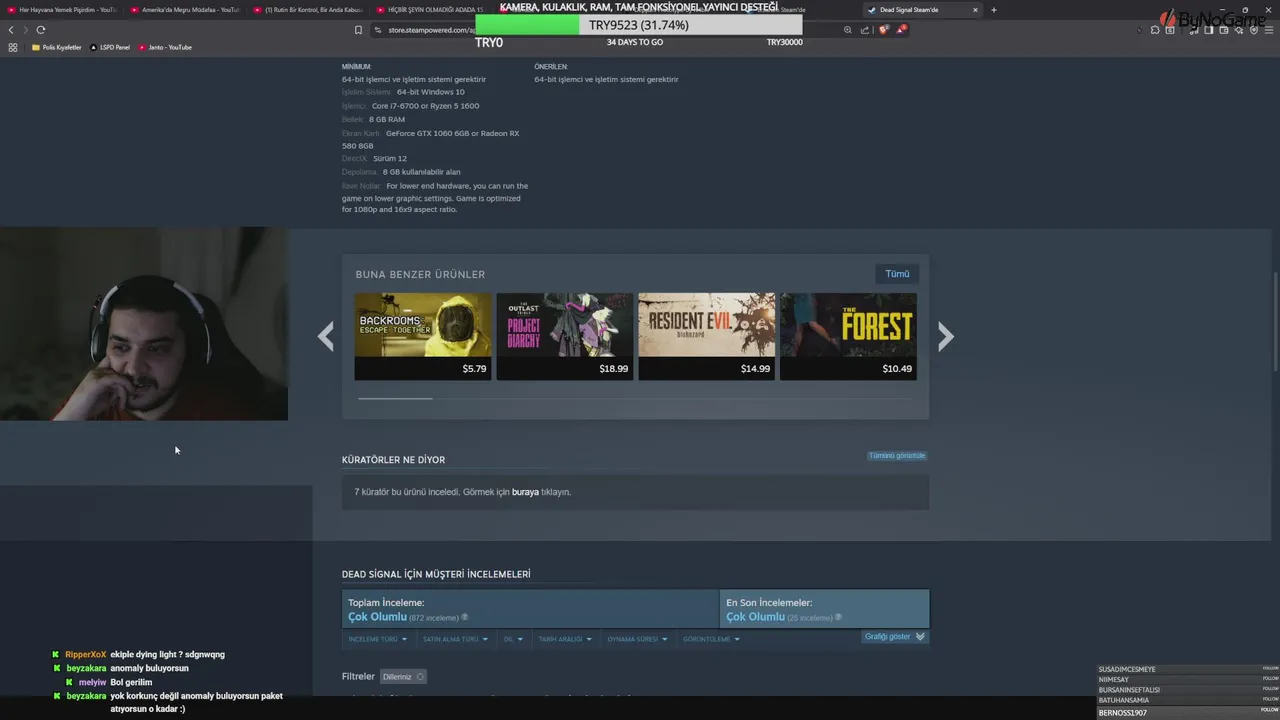Bookmark this page icon in address bar

click(x=358, y=30)
